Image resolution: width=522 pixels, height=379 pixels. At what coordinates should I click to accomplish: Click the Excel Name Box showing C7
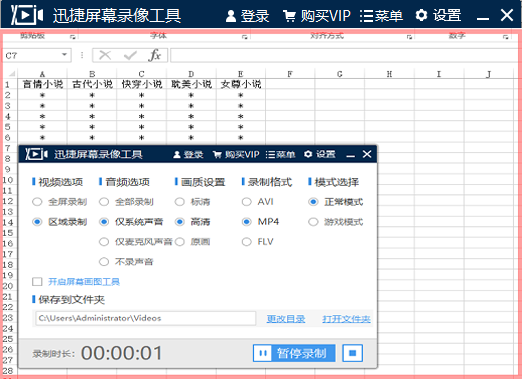[x=32, y=55]
